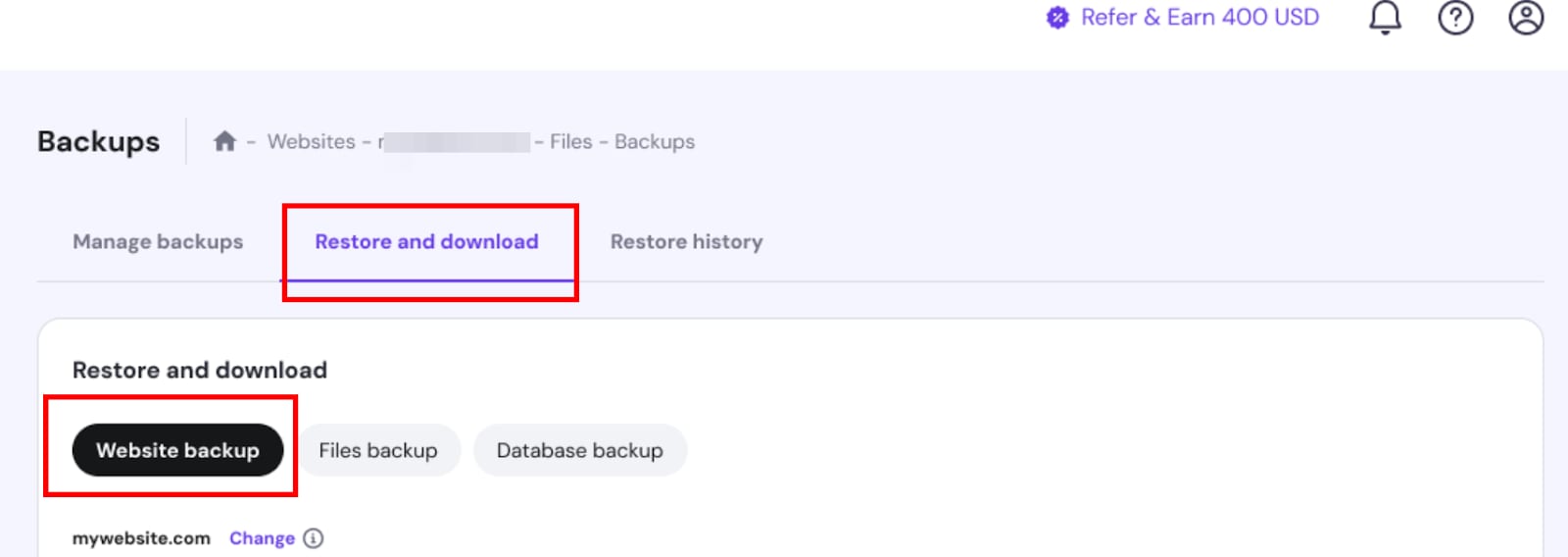Click the mywebsite.com domain label

click(141, 538)
